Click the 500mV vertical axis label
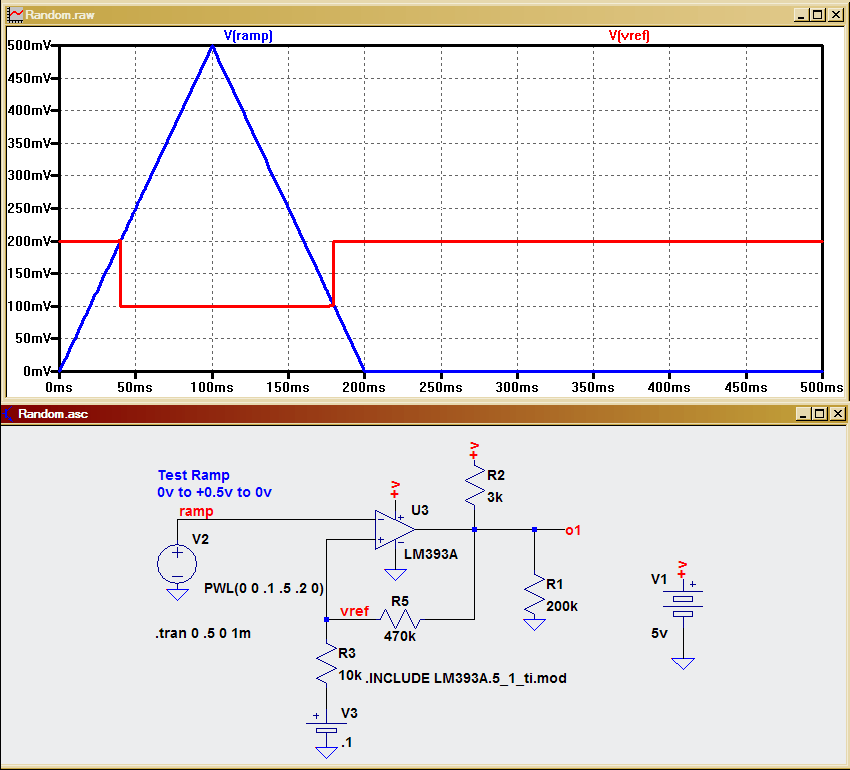 29,45
